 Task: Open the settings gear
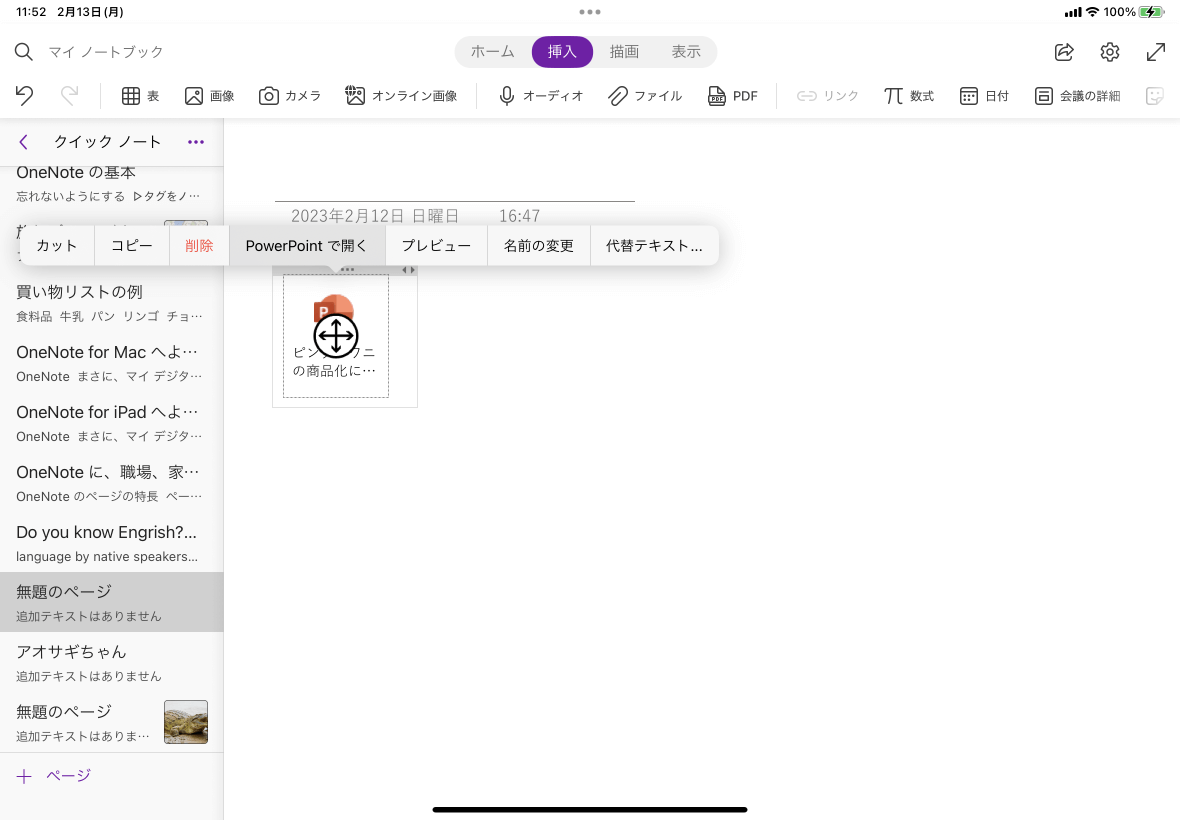point(1109,52)
